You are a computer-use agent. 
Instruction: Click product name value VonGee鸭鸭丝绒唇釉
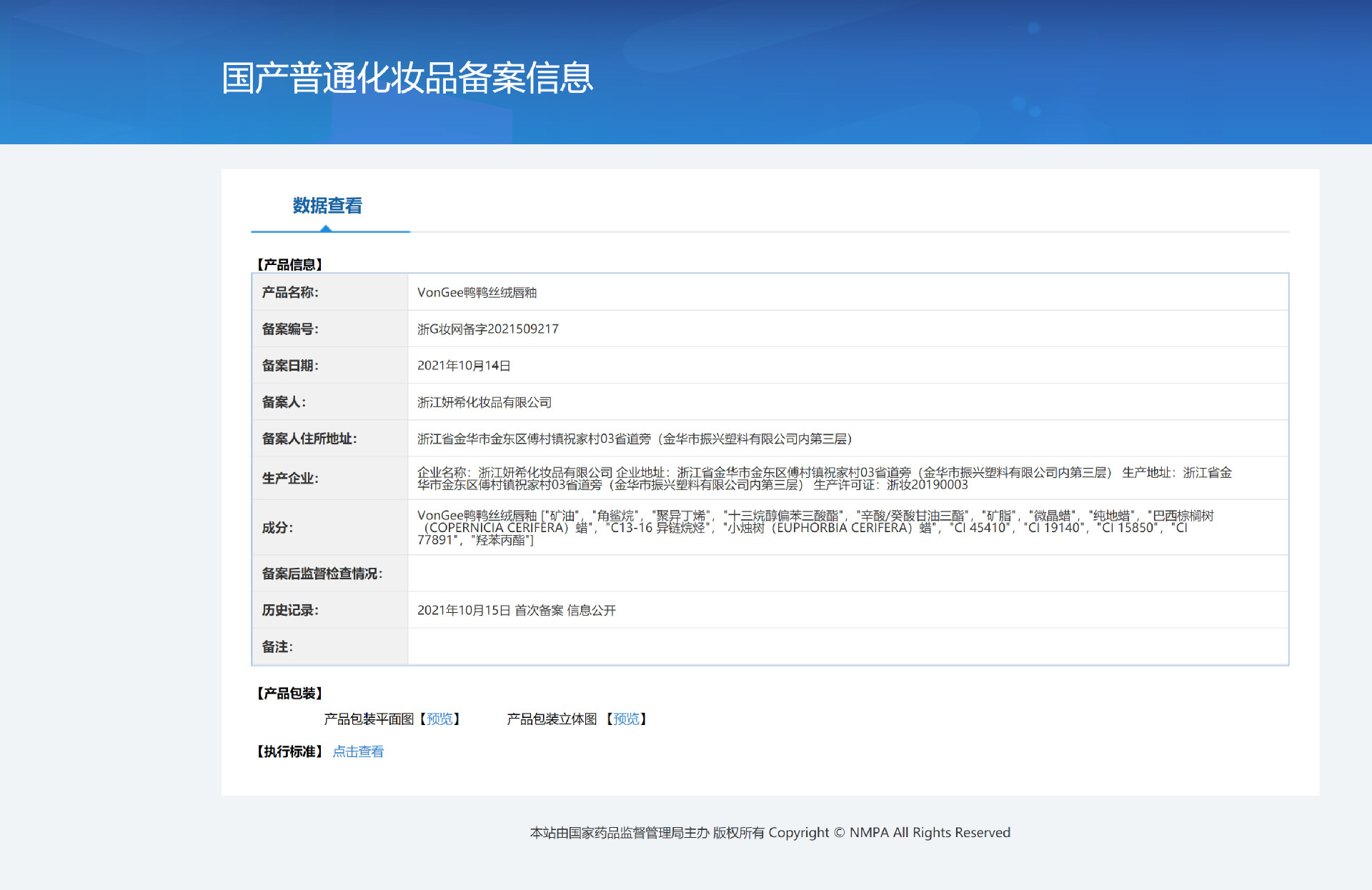[477, 292]
